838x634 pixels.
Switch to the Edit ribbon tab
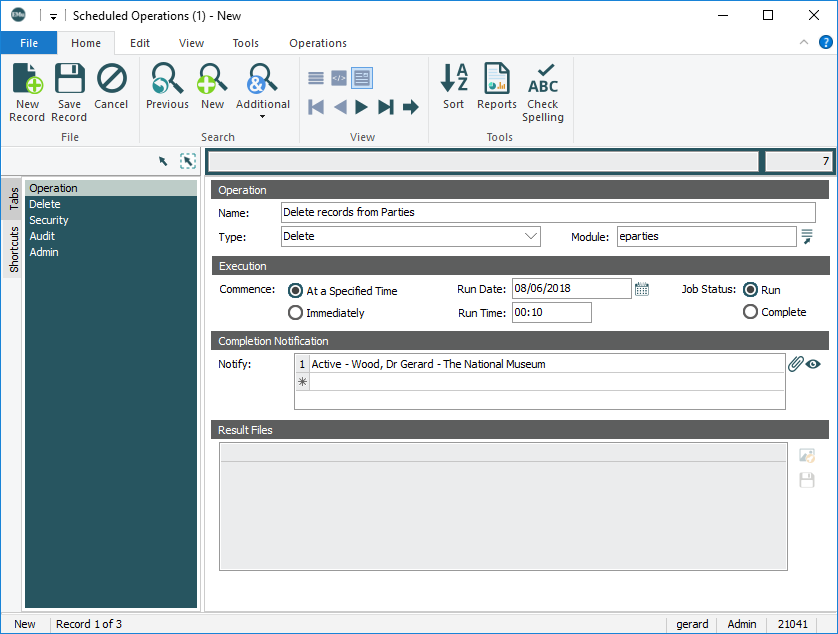[x=140, y=43]
